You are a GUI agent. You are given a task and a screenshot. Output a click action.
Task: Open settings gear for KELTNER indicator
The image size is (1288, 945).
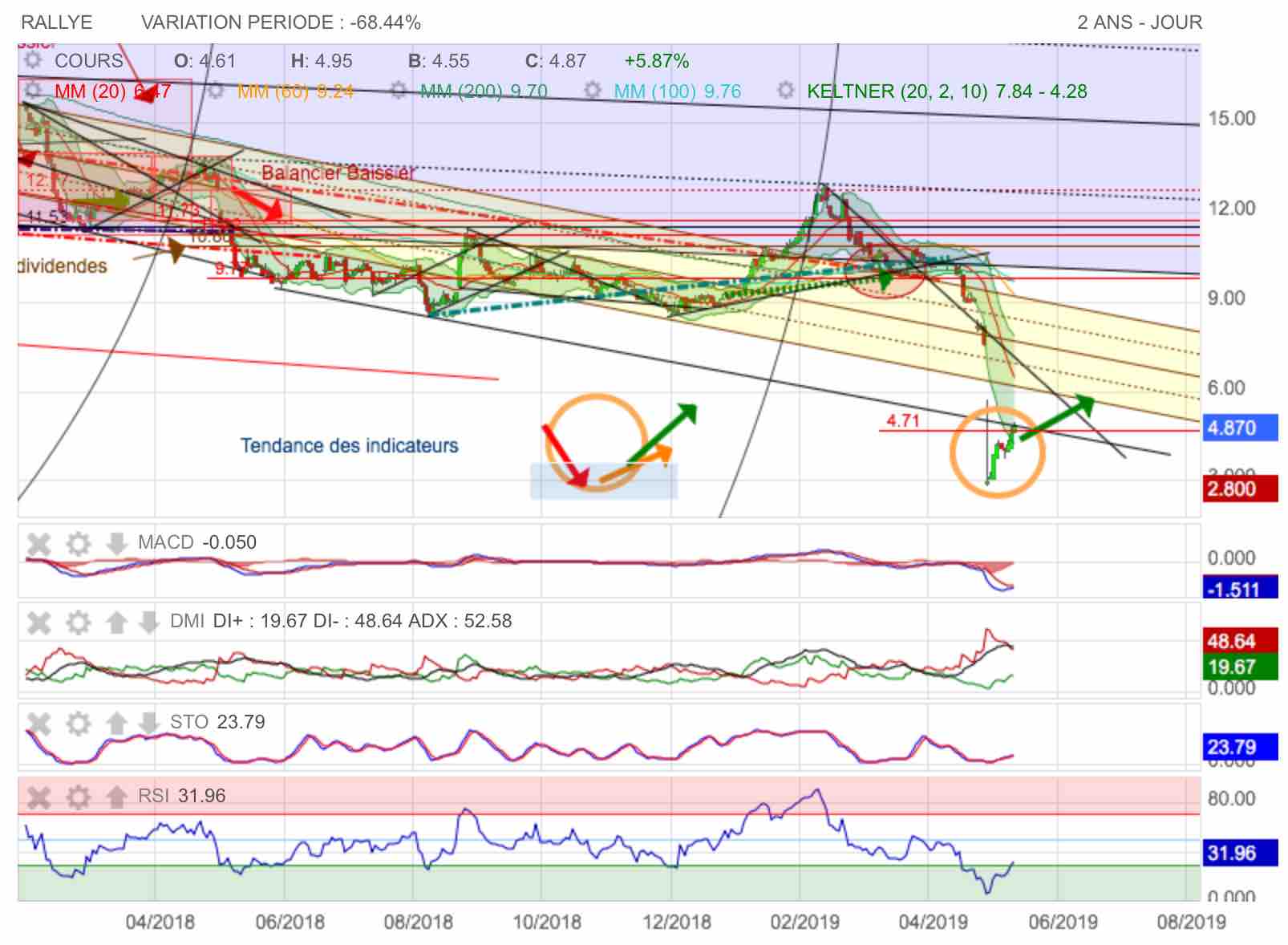786,91
